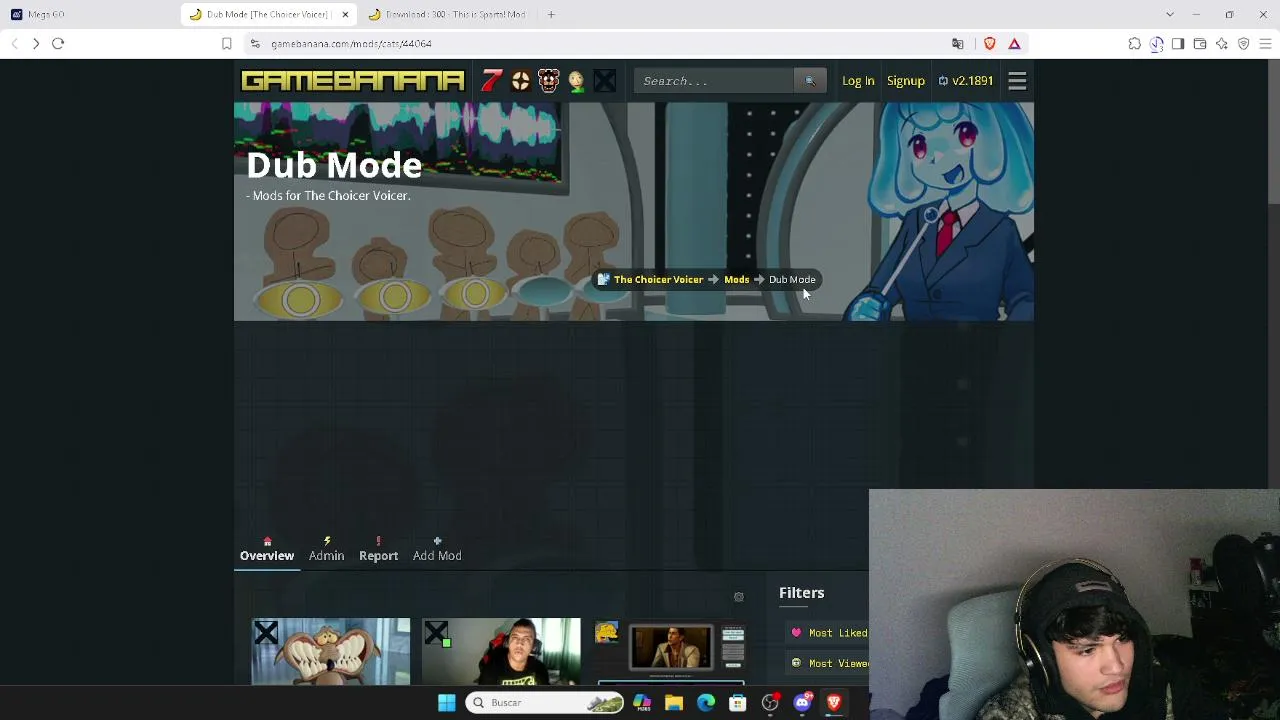Open the Brave browser main menu

1266,44
